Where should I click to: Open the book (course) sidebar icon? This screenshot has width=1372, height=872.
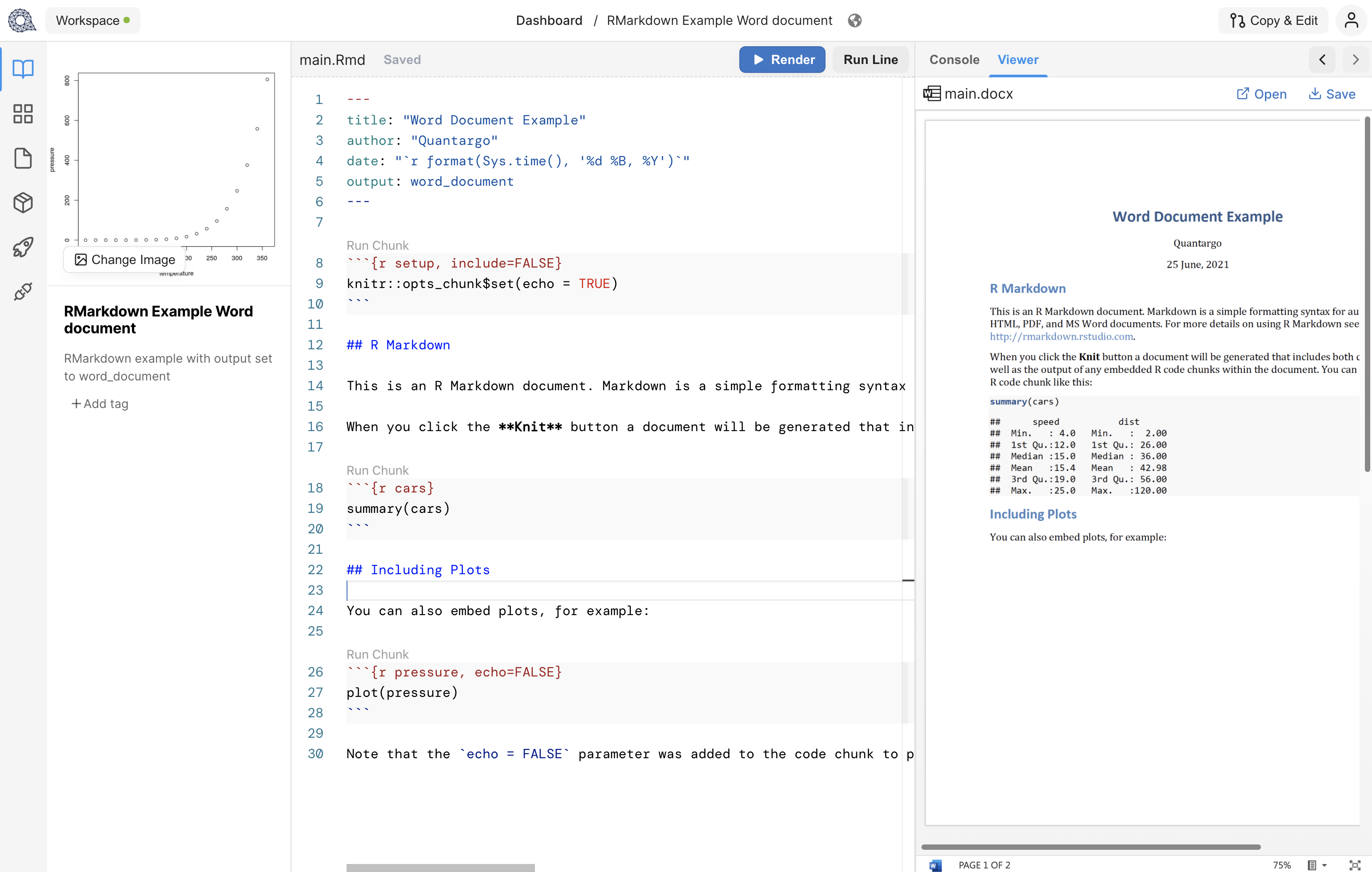point(23,69)
